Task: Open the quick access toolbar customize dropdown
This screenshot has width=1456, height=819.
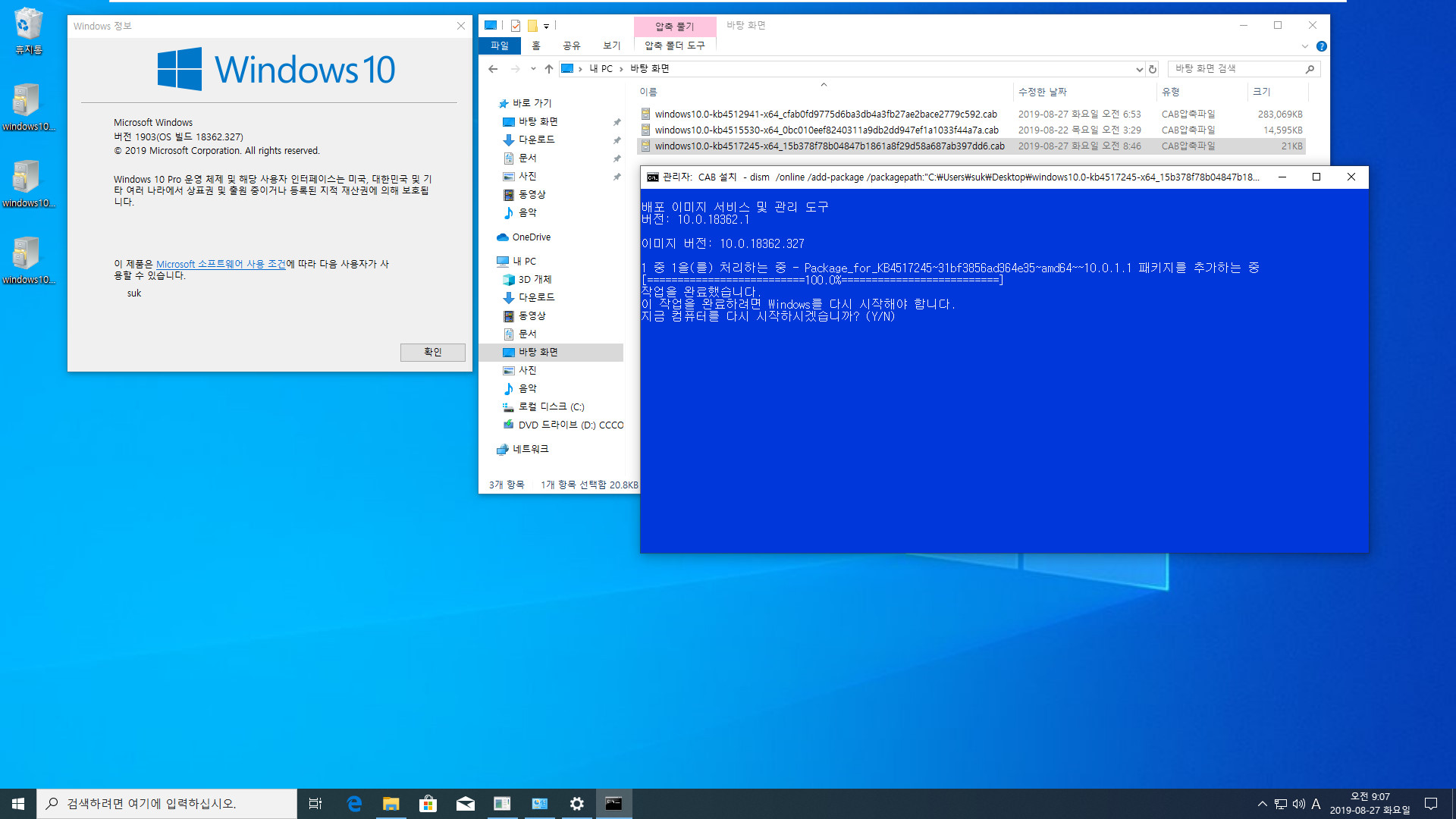Action: (546, 27)
